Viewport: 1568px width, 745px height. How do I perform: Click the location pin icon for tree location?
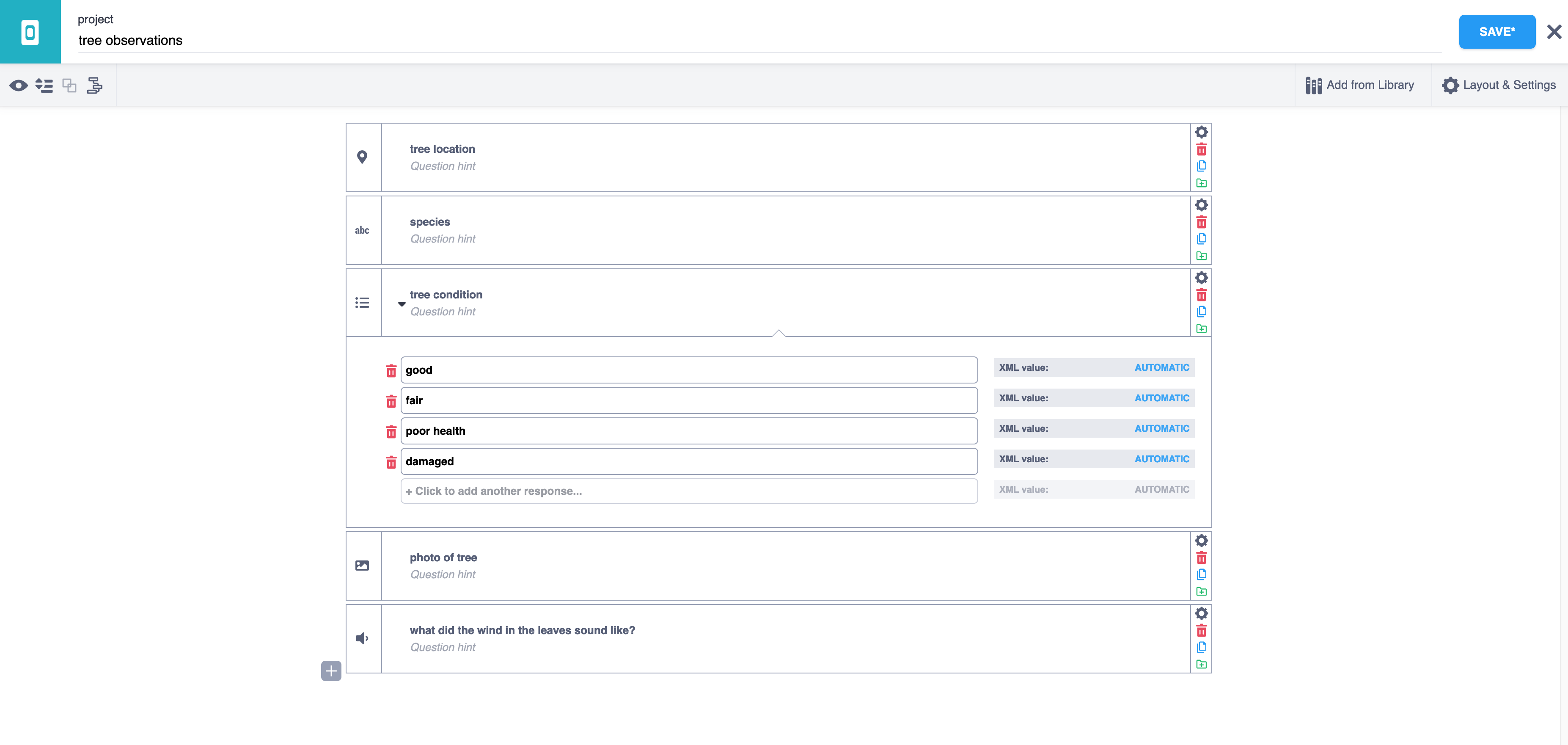(362, 157)
